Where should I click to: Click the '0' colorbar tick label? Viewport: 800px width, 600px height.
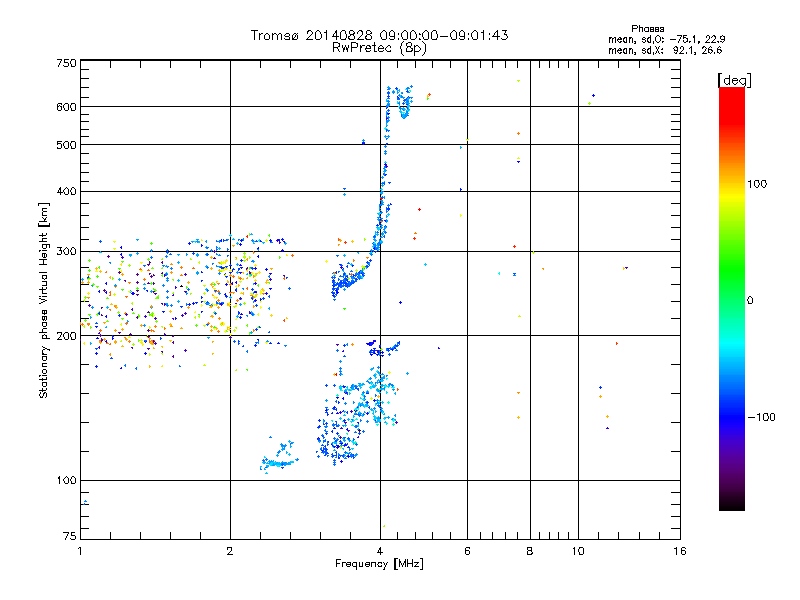coord(750,300)
